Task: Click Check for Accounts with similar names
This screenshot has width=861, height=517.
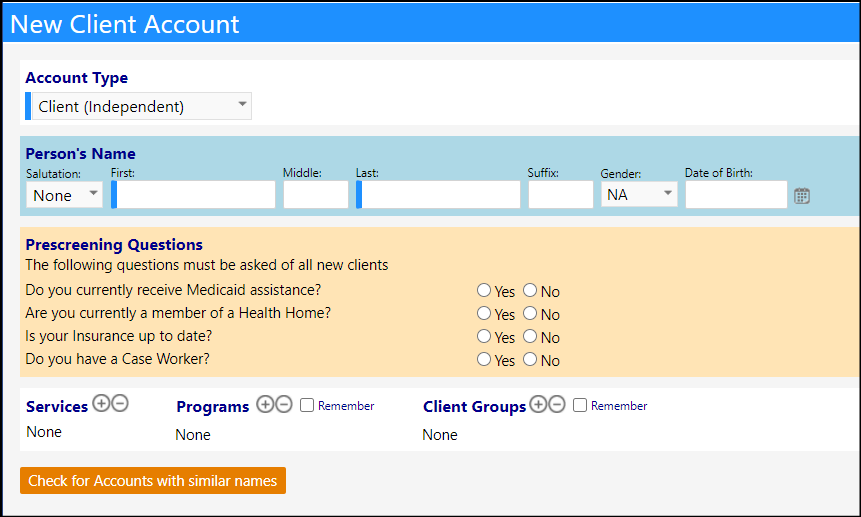Action: [x=153, y=480]
